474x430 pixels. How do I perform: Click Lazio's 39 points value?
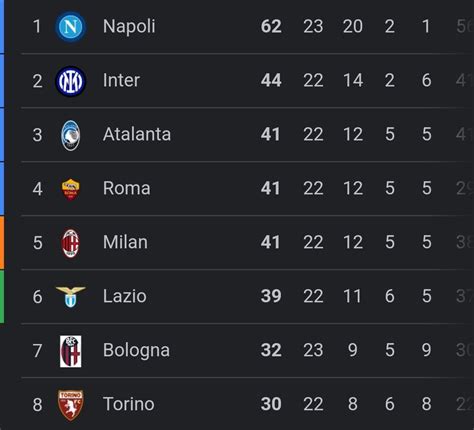point(271,296)
